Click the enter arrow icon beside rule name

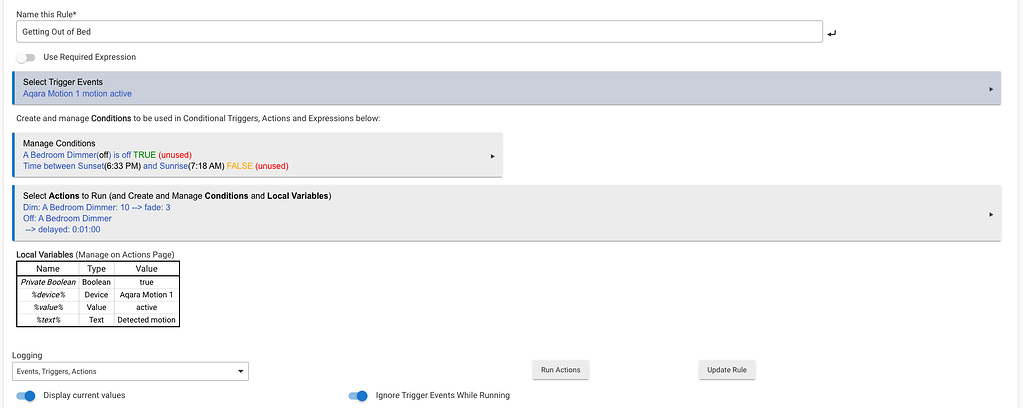coord(832,33)
